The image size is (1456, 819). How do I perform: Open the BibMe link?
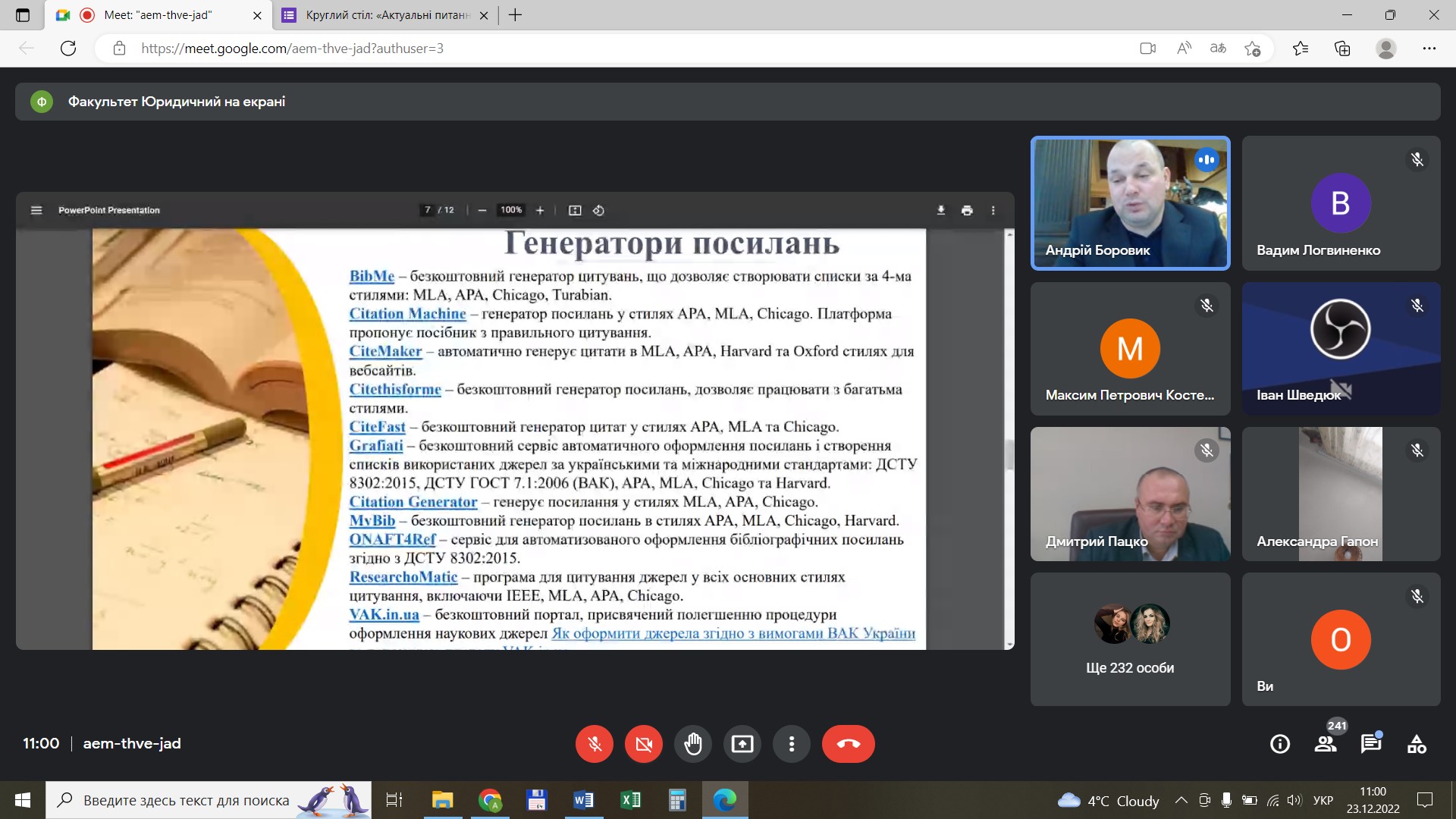coord(372,276)
